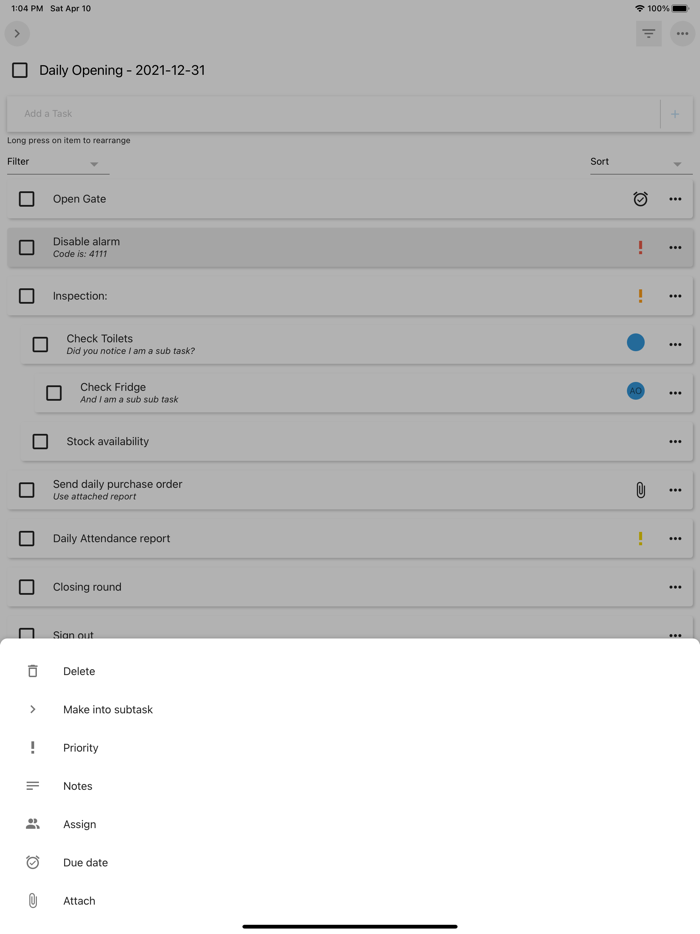Click the paperclip on Send daily purchase order

coord(640,489)
